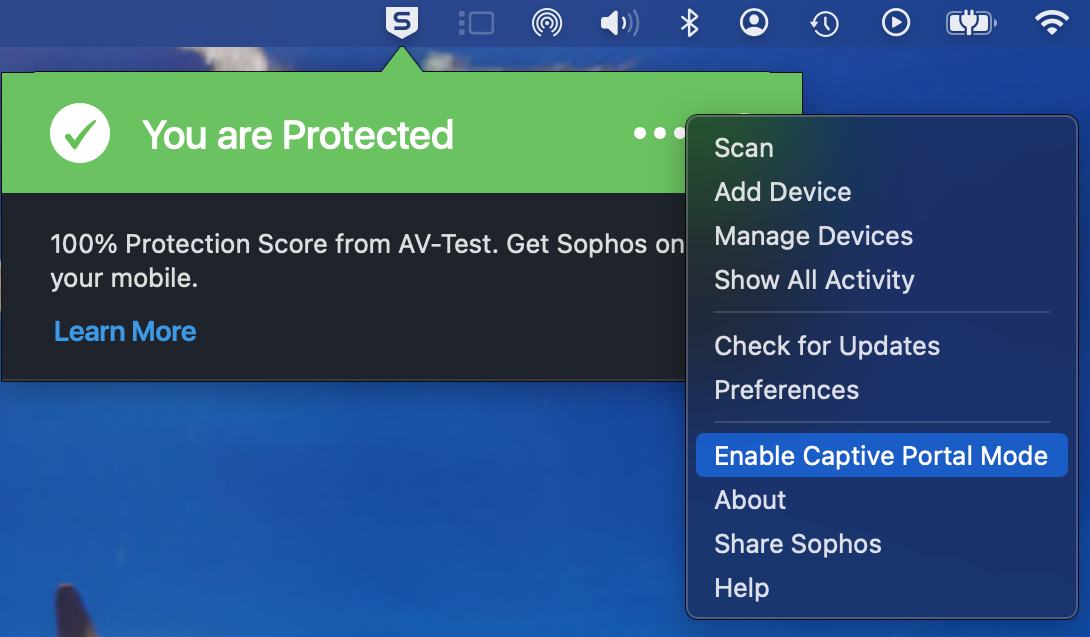Click Check for Updates
The width and height of the screenshot is (1090, 637).
(x=827, y=346)
